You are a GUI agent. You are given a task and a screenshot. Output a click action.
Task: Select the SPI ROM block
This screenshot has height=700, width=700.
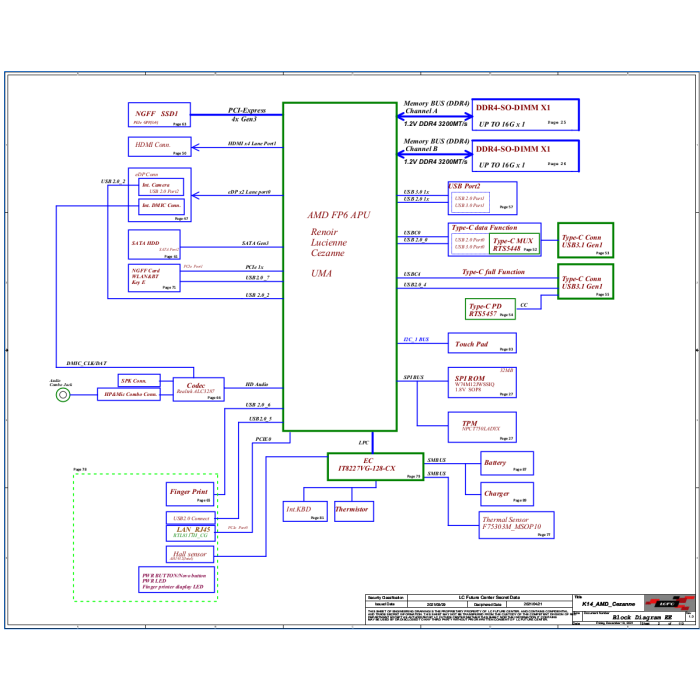point(482,383)
